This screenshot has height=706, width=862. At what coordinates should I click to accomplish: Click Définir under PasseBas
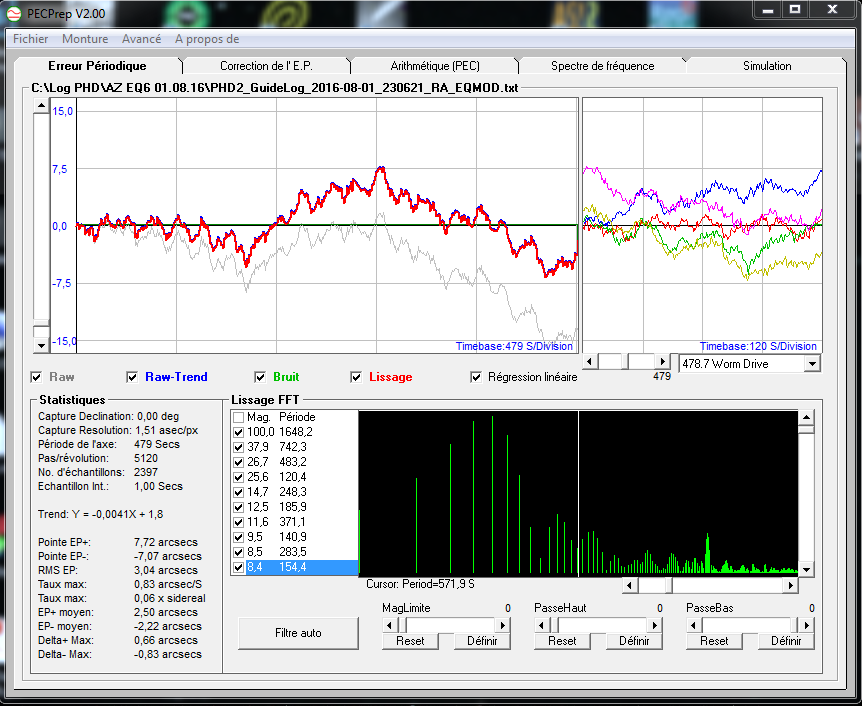(786, 641)
